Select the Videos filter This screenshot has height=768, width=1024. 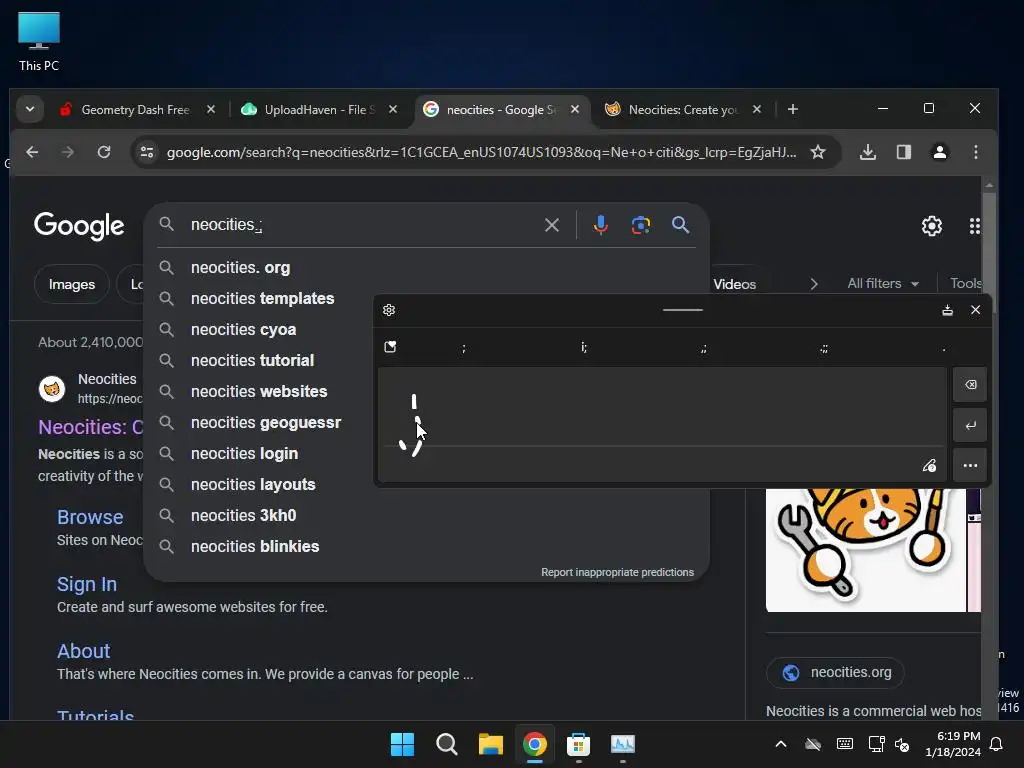735,284
